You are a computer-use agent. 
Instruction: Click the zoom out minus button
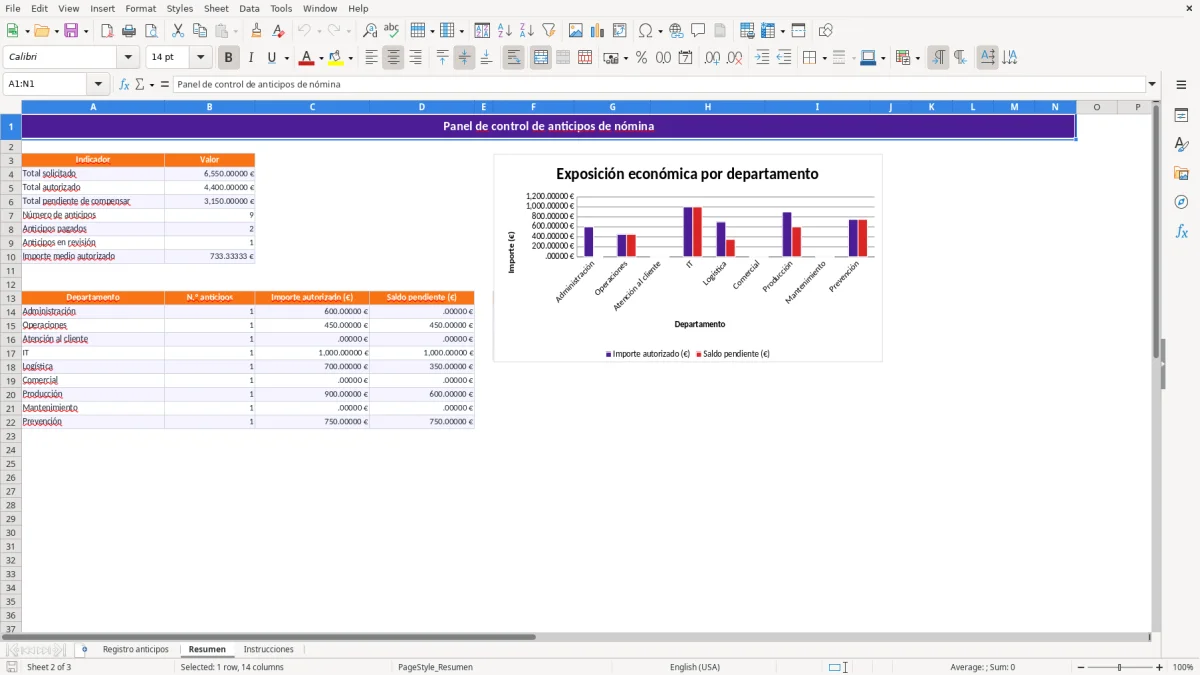point(1080,667)
